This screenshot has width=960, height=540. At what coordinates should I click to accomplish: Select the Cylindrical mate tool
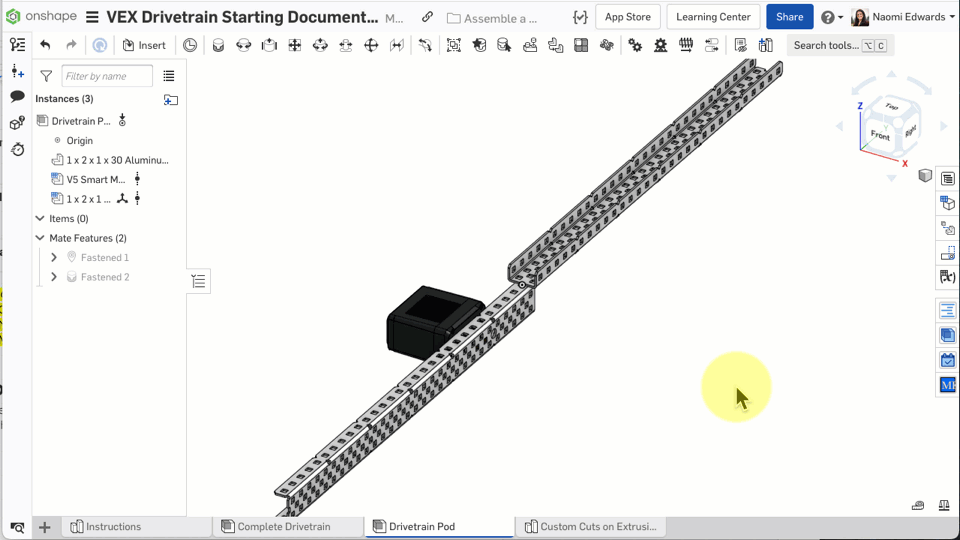coord(320,45)
